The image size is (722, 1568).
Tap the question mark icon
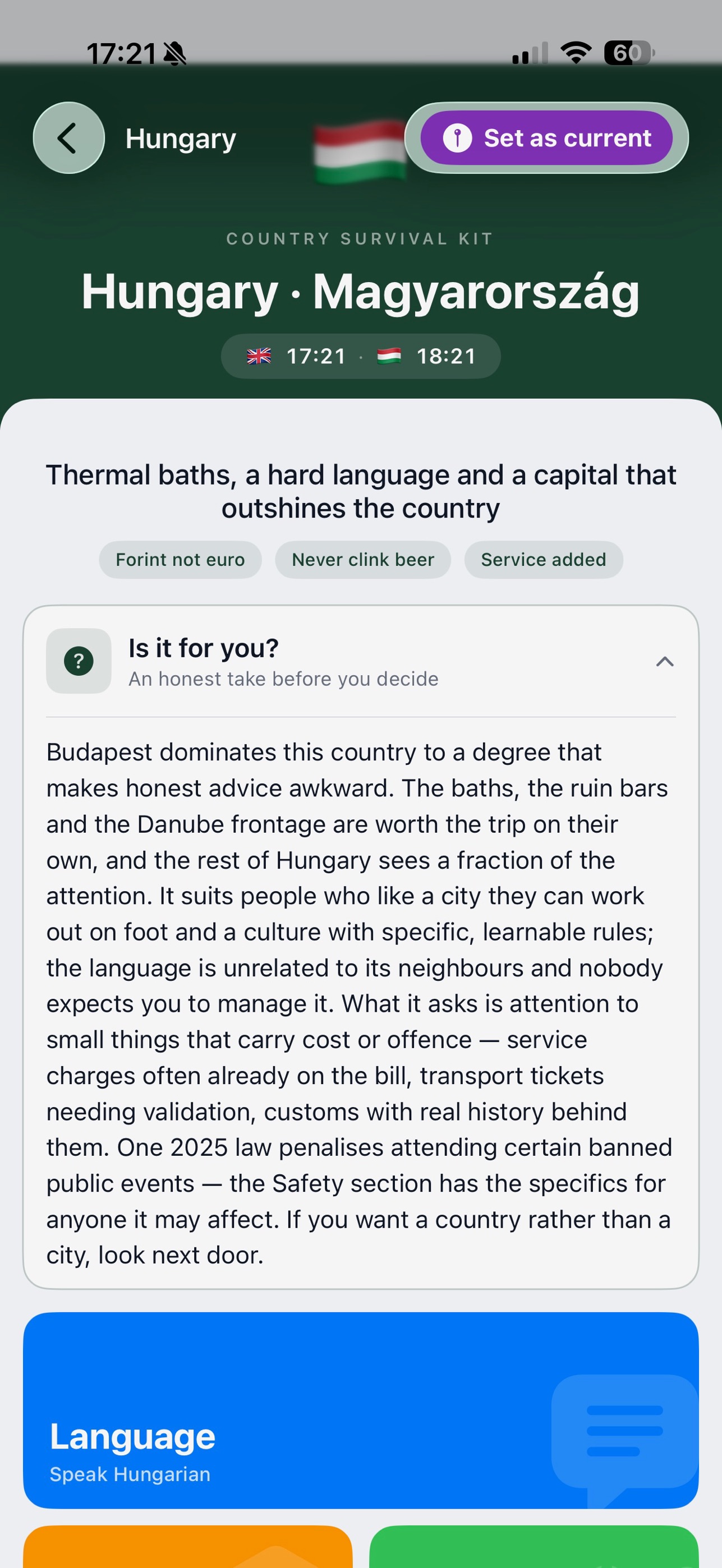pos(79,661)
